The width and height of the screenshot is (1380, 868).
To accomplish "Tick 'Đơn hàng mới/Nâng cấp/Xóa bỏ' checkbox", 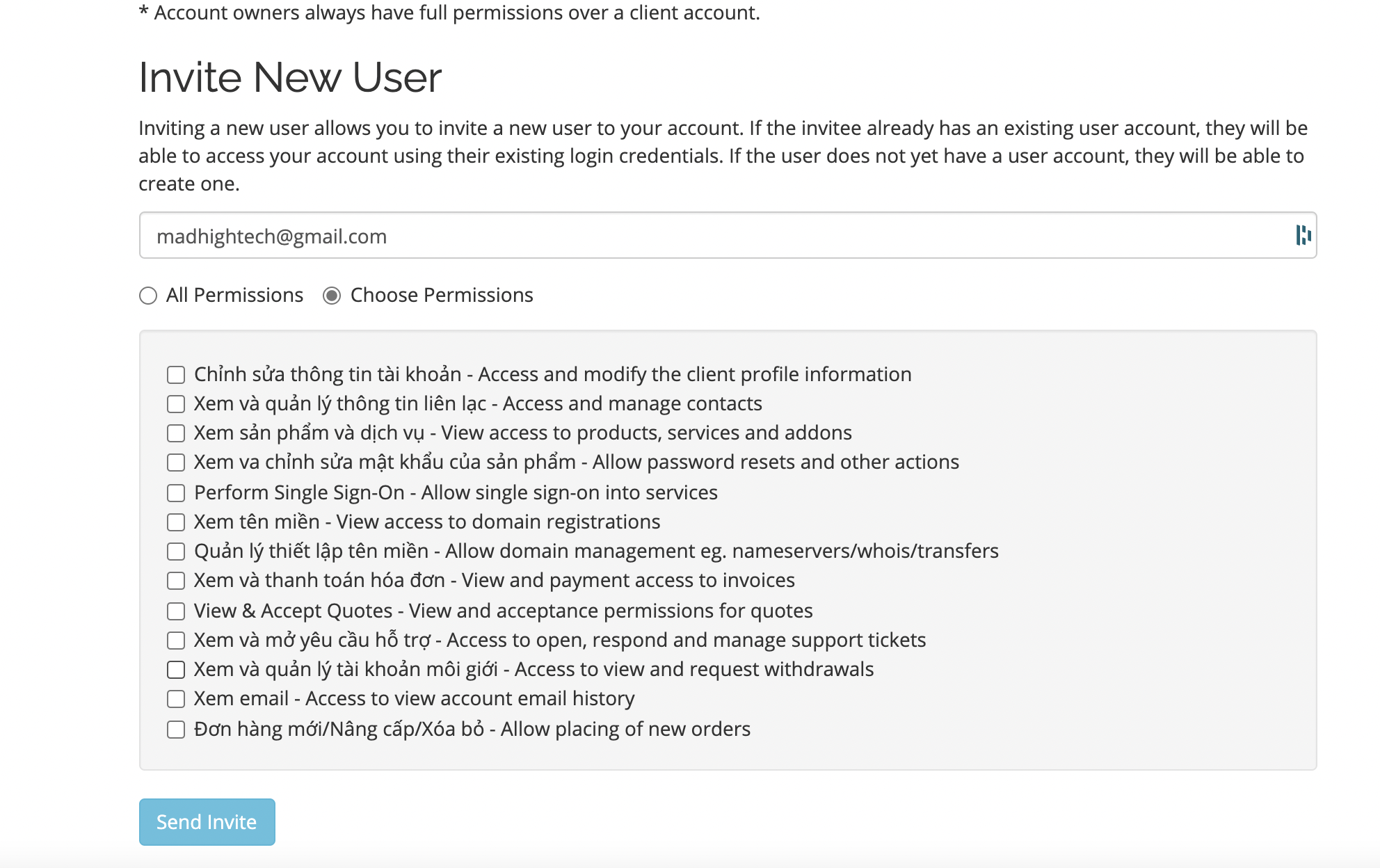I will [x=176, y=730].
